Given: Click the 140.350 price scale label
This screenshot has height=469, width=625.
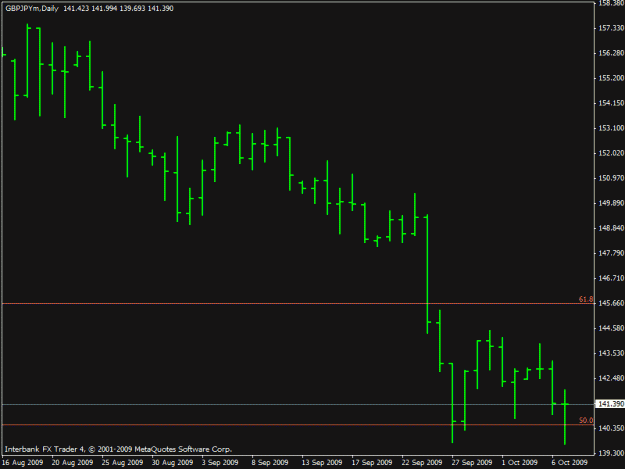Looking at the screenshot, I should [x=611, y=428].
